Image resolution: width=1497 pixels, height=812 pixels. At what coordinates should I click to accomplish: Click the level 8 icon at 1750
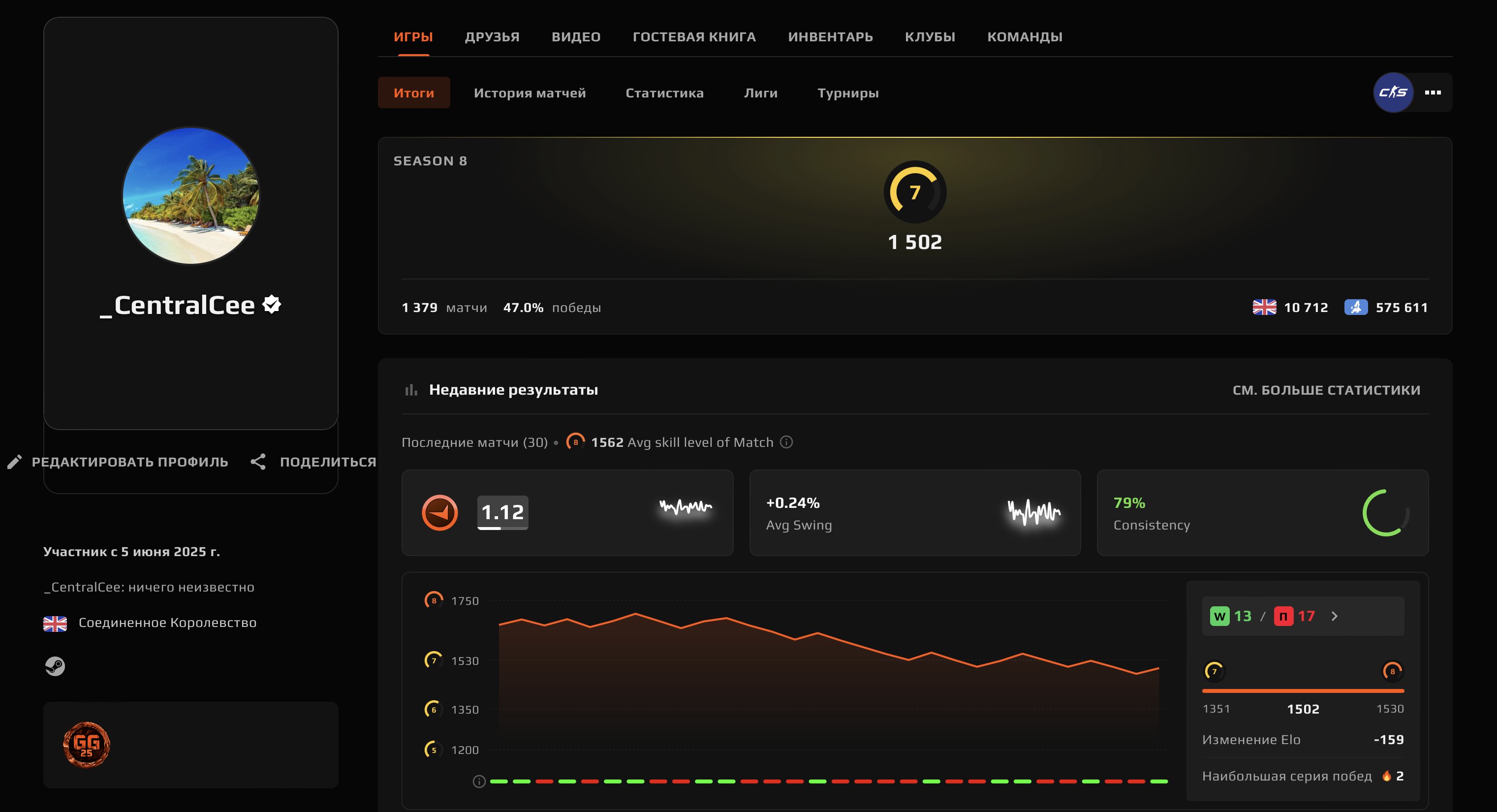click(x=434, y=600)
